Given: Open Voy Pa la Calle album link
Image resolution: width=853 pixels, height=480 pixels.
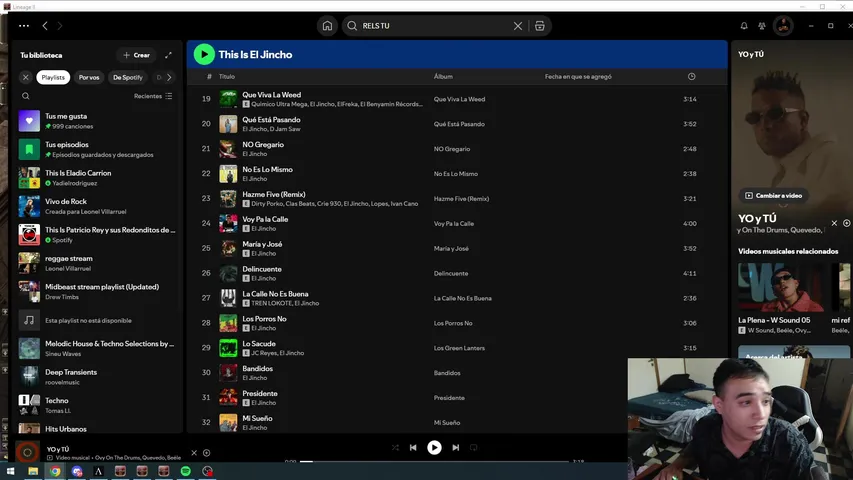Looking at the screenshot, I should 454,224.
